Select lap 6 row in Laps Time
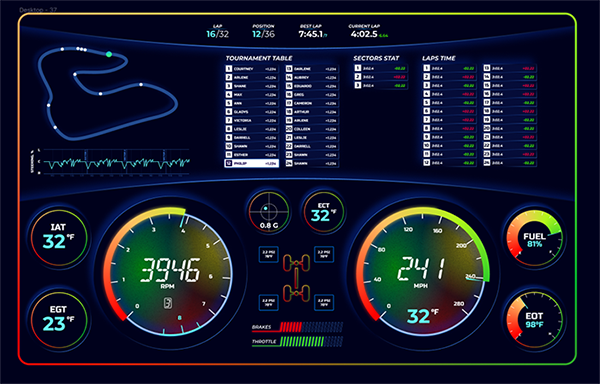Image resolution: width=600 pixels, height=384 pixels. (x=450, y=111)
